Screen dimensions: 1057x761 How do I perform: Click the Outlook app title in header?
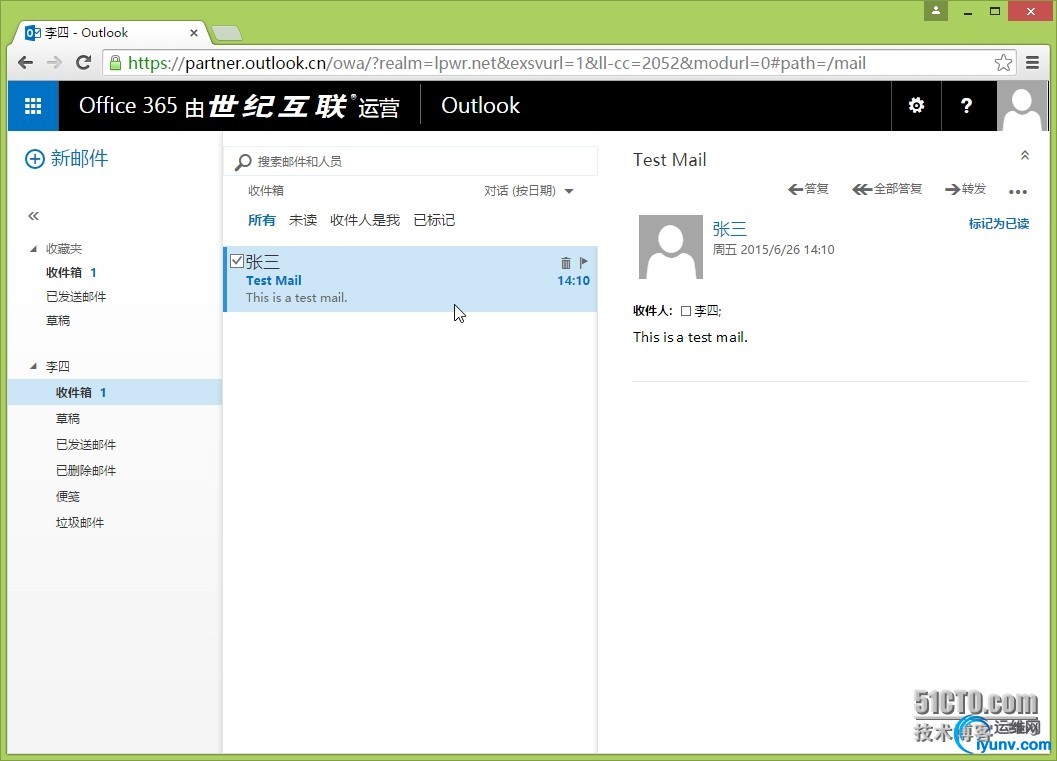click(x=480, y=106)
